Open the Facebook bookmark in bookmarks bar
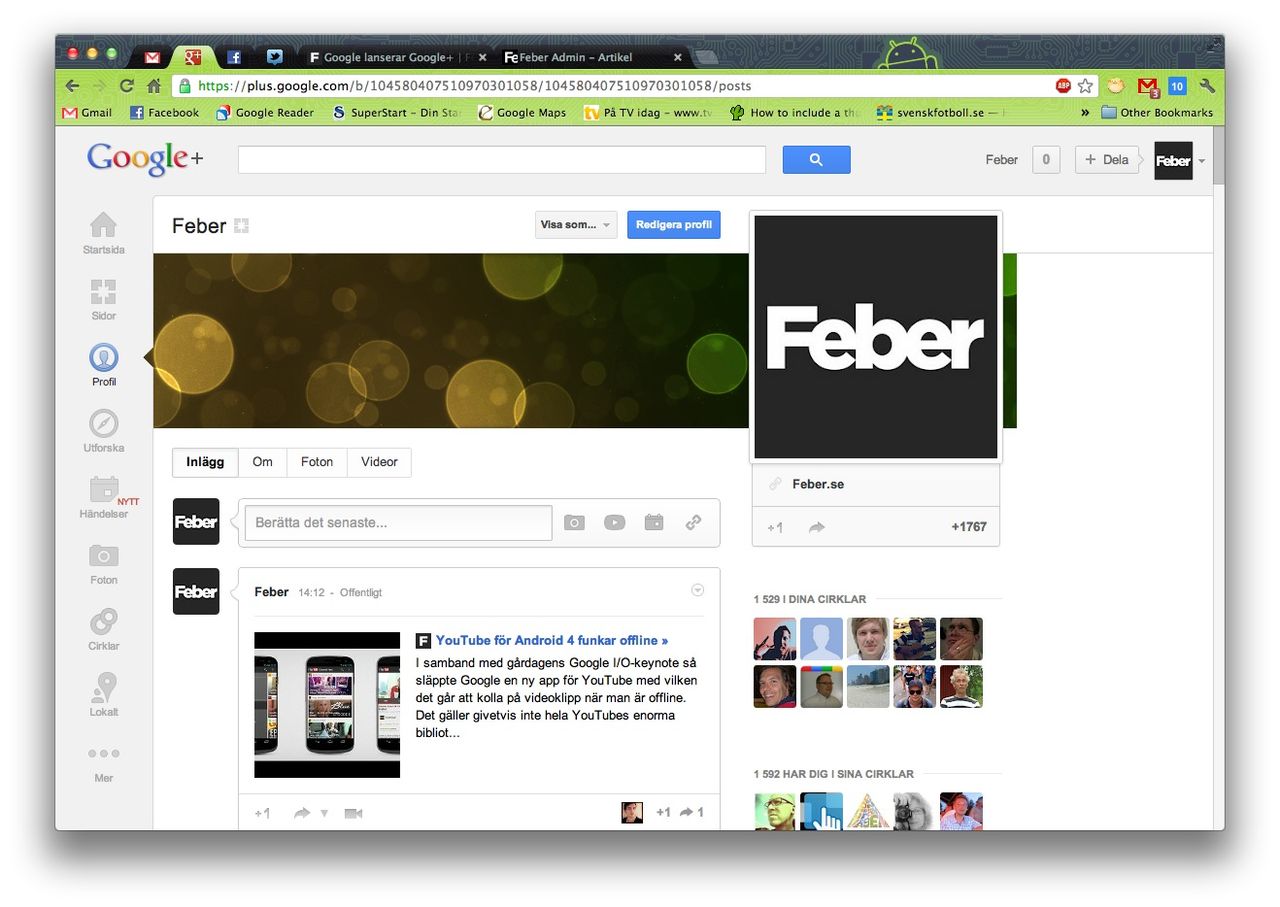Viewport: 1280px width, 907px height. 165,113
